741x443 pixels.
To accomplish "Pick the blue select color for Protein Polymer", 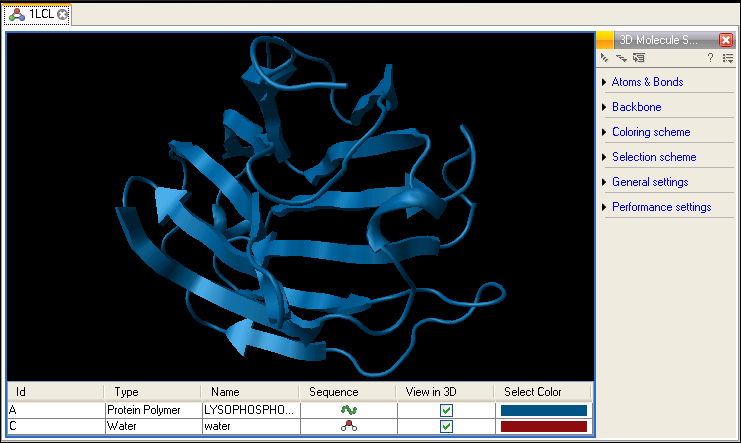I will click(543, 410).
